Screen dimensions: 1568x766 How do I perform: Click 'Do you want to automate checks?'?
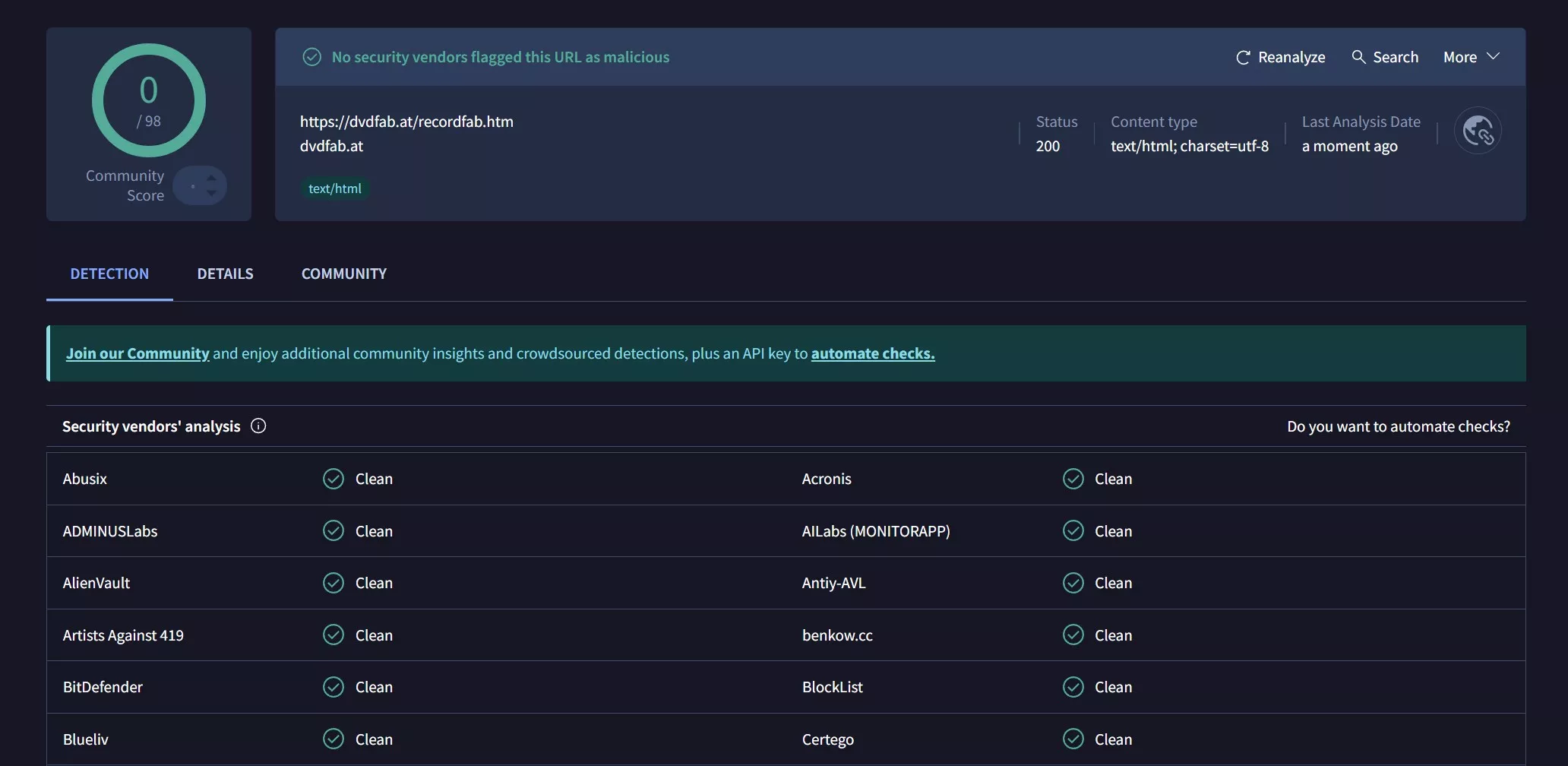pyautogui.click(x=1398, y=426)
